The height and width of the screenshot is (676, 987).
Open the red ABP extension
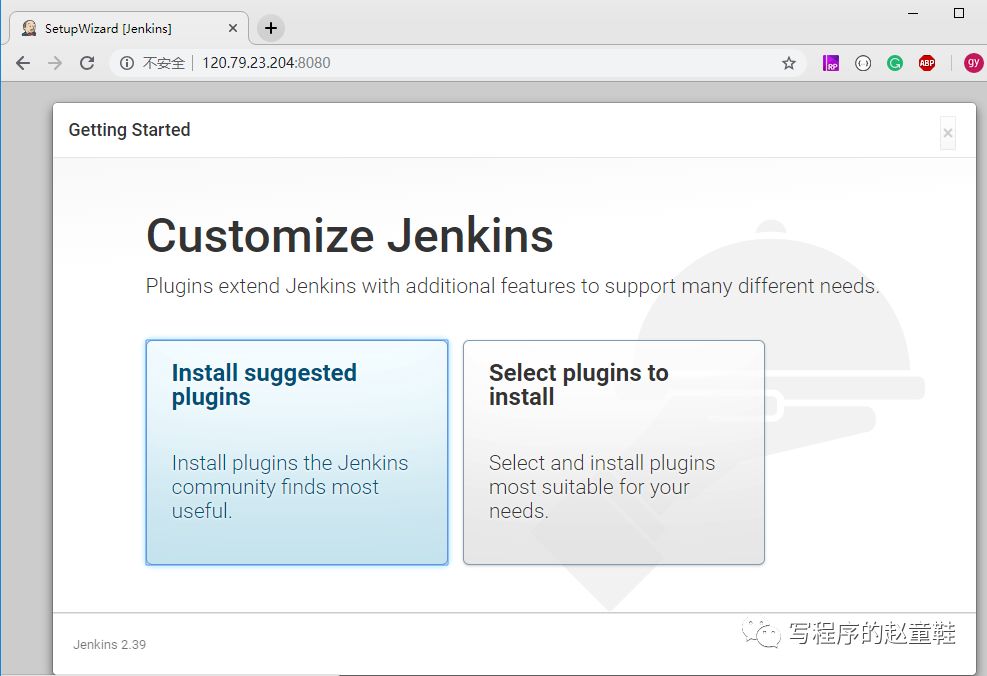point(927,63)
